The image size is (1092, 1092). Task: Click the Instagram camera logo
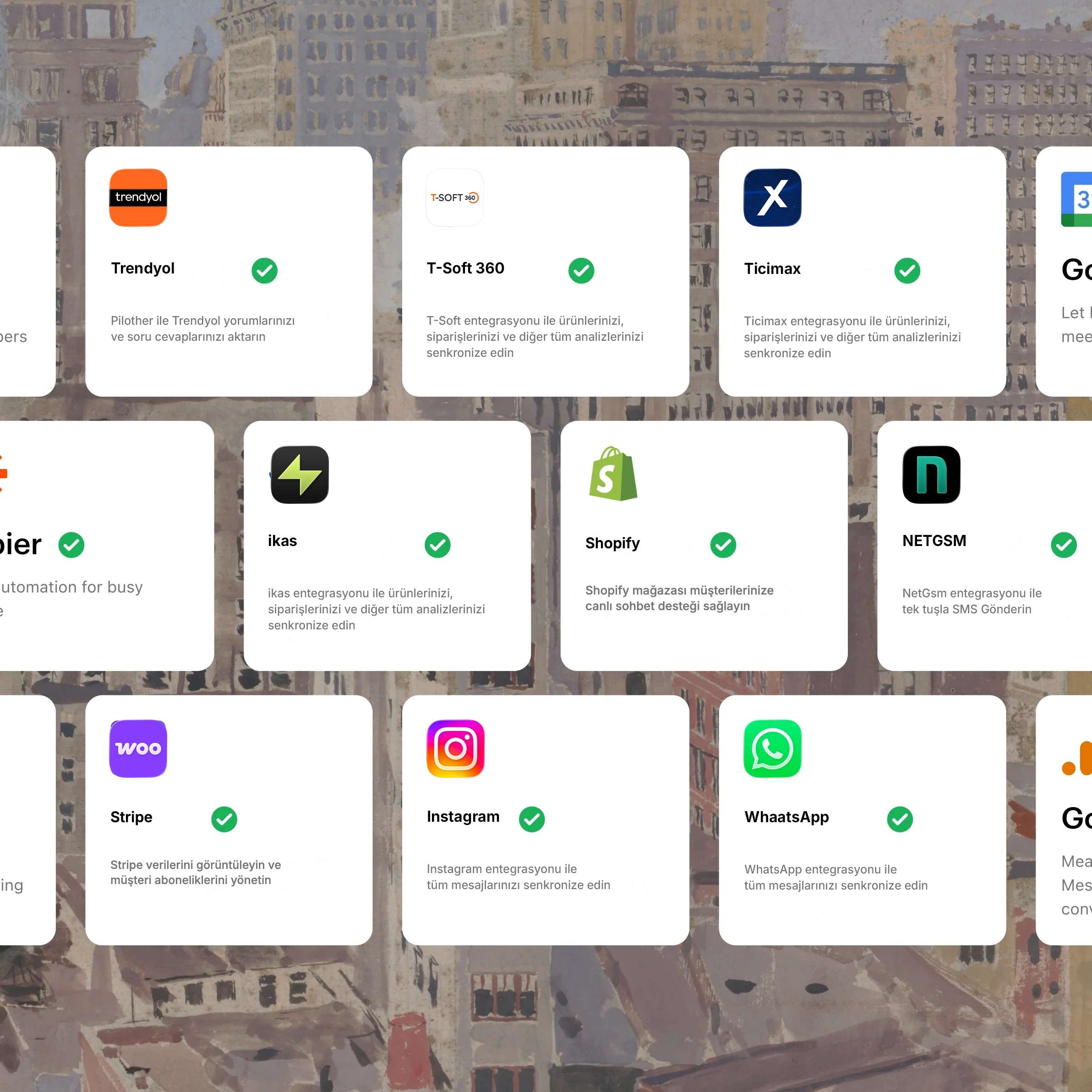point(456,748)
